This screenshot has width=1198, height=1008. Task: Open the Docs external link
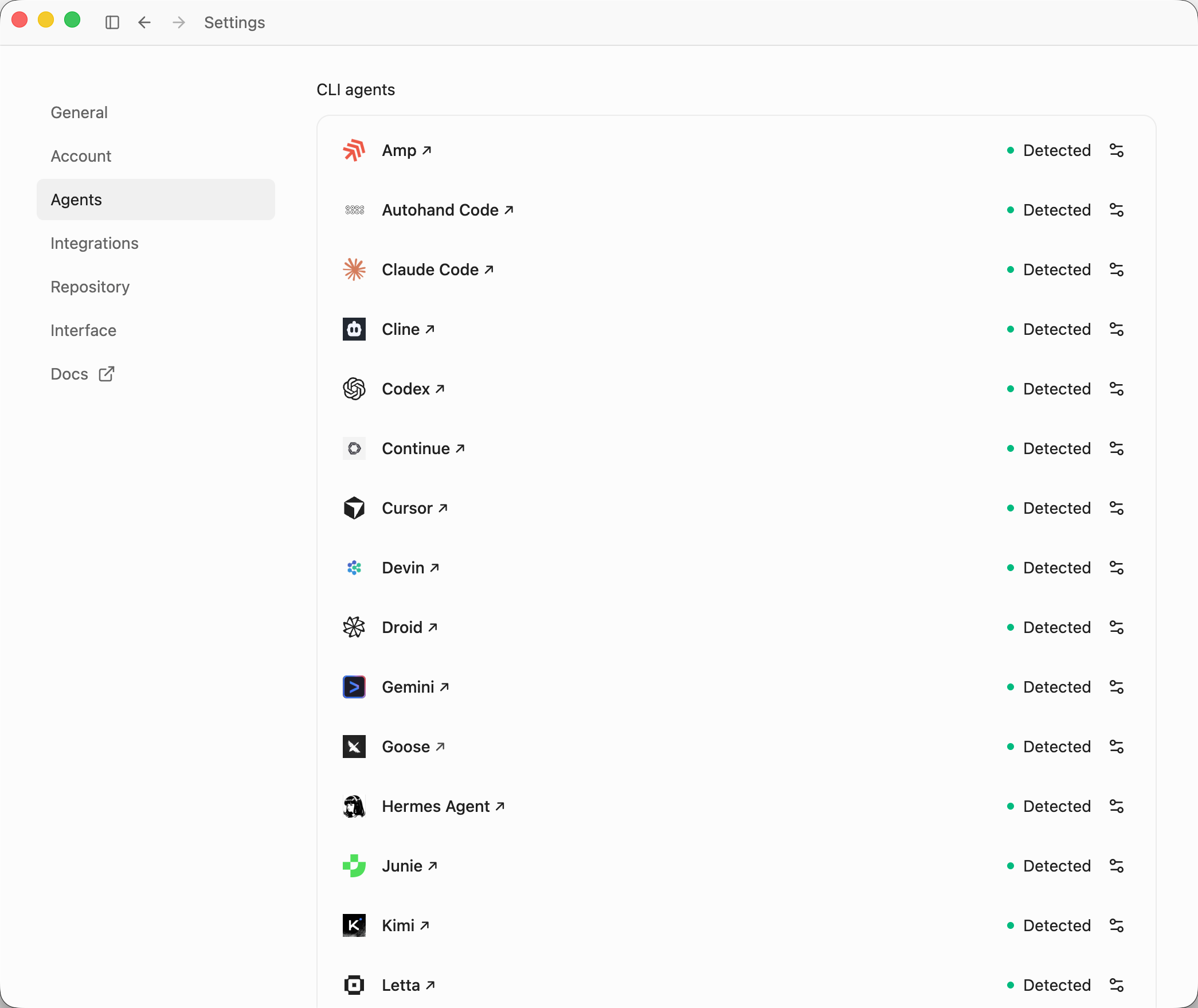pyautogui.click(x=156, y=374)
